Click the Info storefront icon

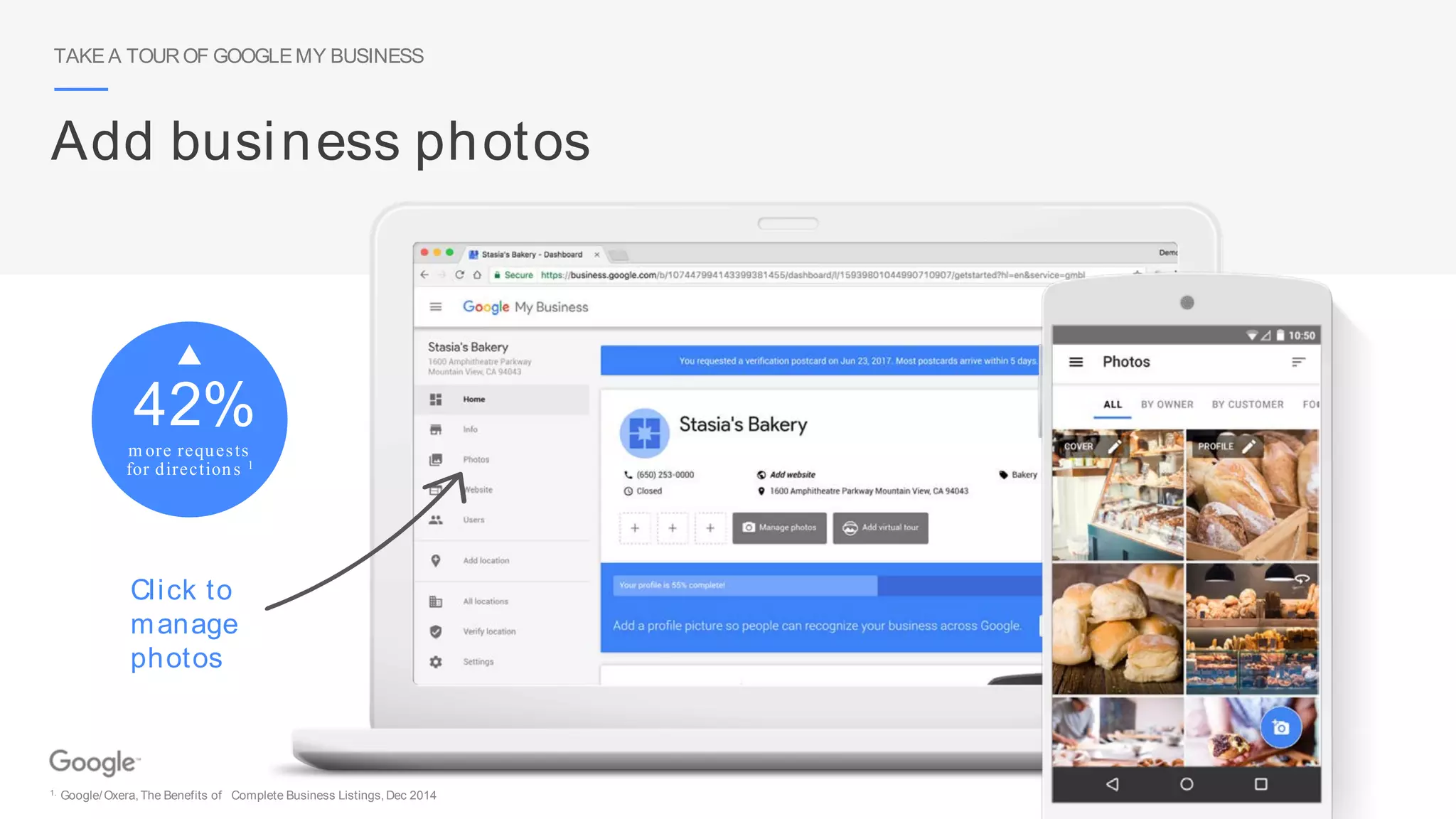click(x=436, y=429)
